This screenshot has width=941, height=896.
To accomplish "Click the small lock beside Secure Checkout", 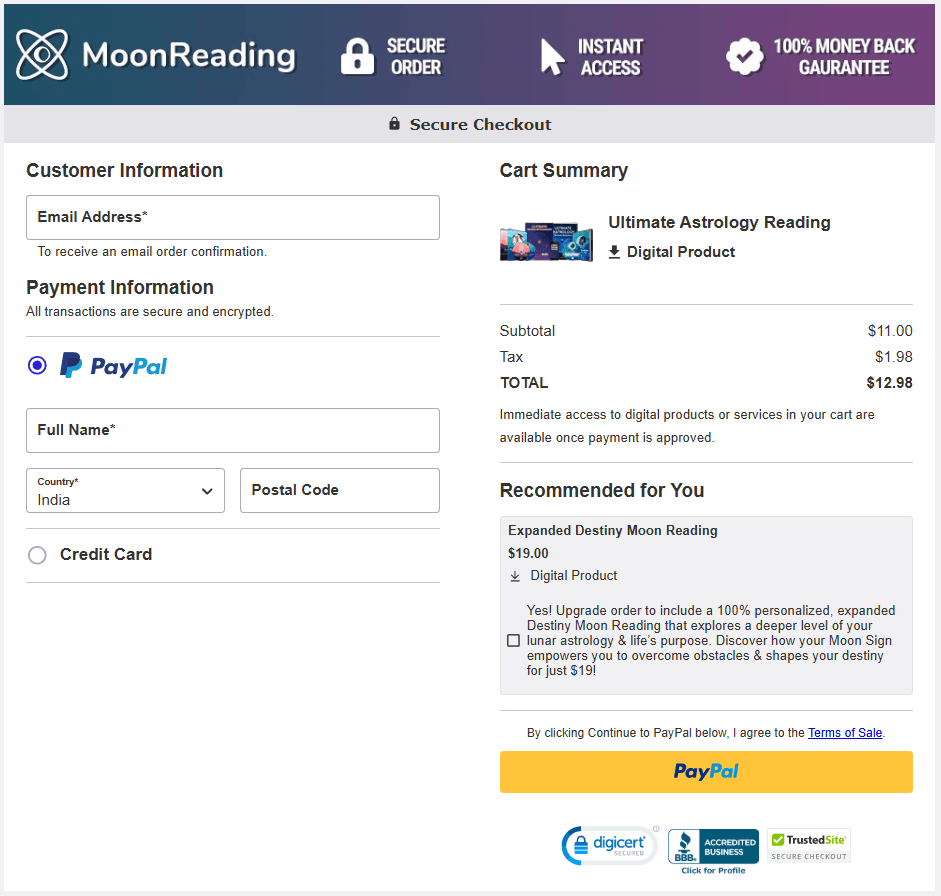I will 394,124.
